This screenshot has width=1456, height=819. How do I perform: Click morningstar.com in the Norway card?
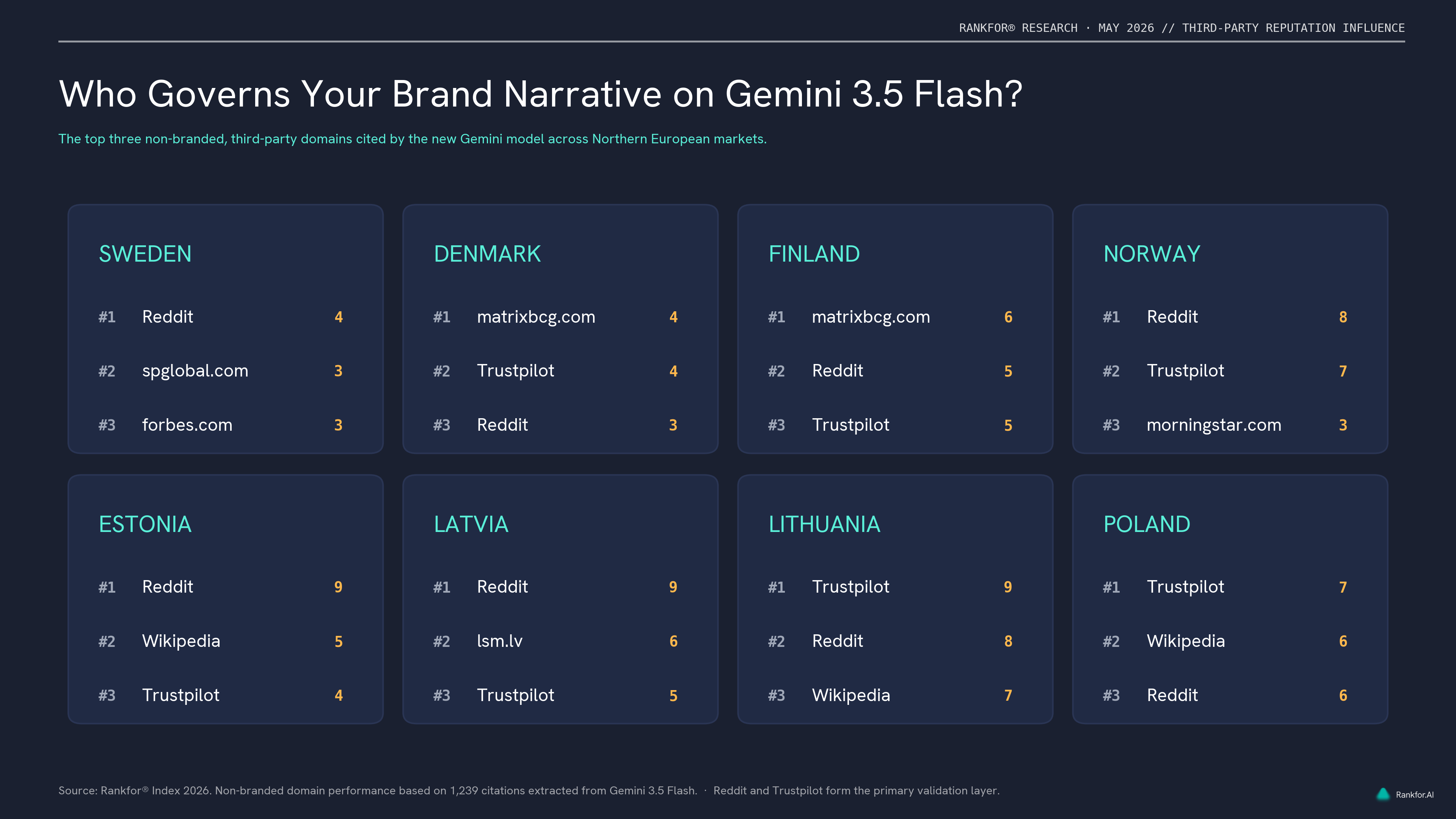pos(1213,425)
